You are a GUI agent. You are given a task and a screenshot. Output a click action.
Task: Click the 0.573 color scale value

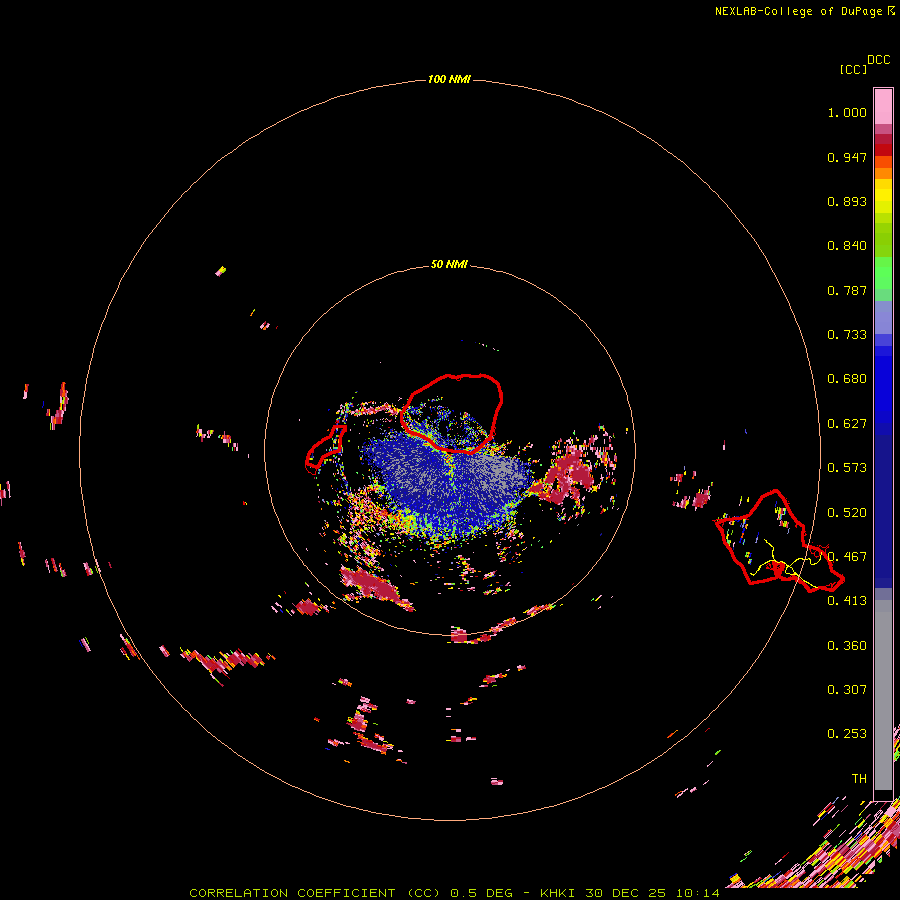[847, 468]
